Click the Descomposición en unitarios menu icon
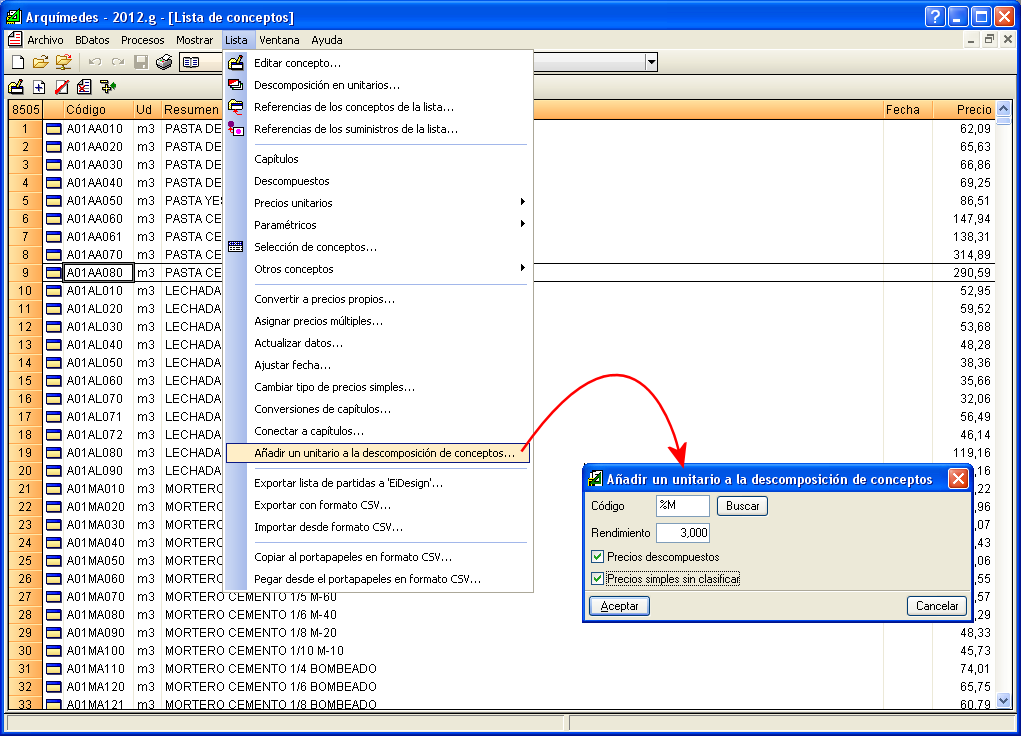 tap(236, 85)
